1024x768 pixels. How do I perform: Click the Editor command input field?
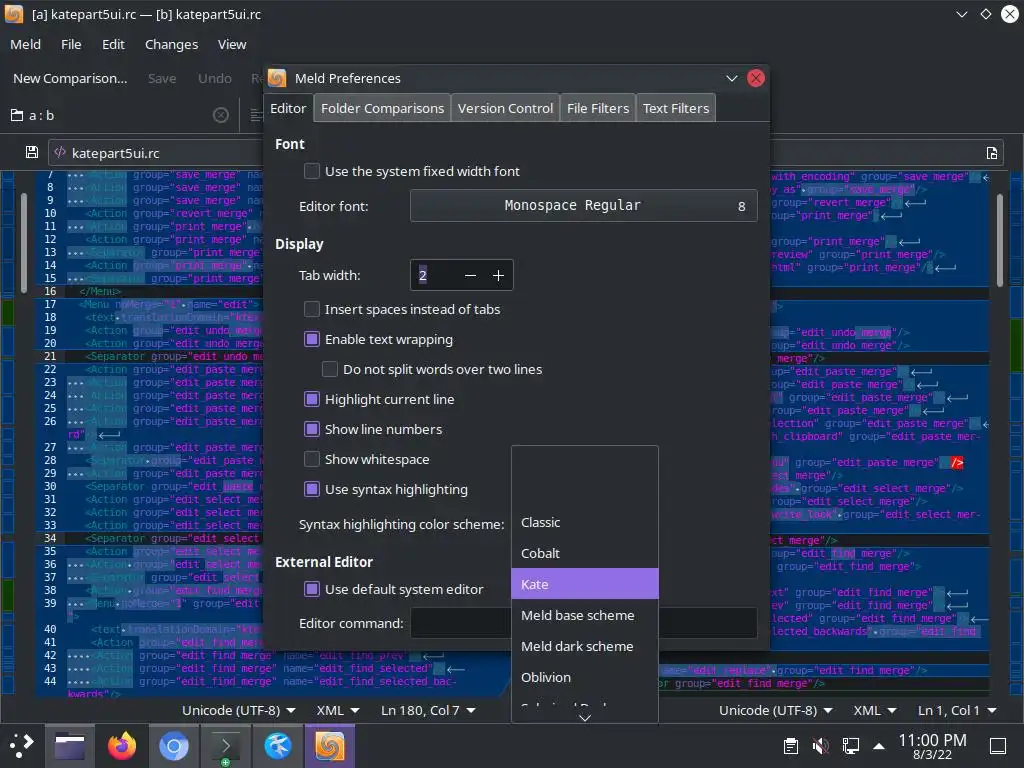pyautogui.click(x=584, y=623)
